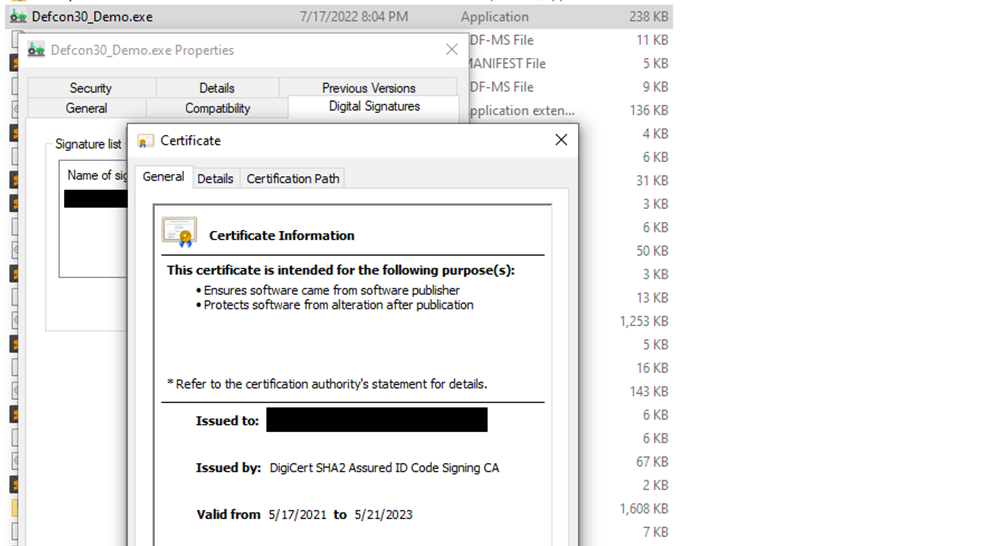Viewport: 990px width, 546px height.
Task: Click the Application type cell
Action: click(495, 17)
